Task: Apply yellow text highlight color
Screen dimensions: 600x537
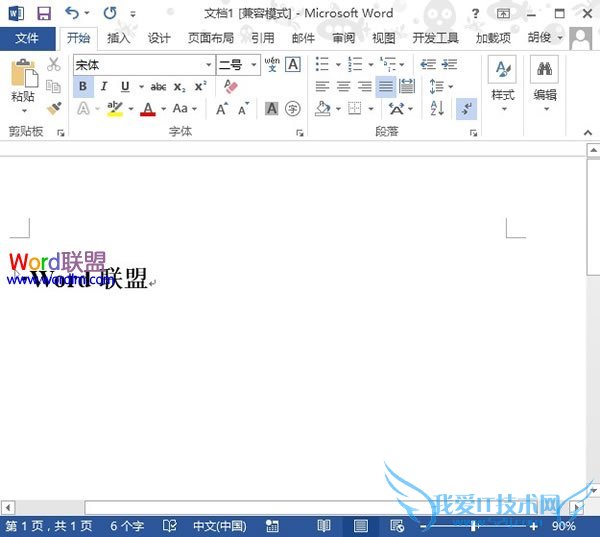Action: pyautogui.click(x=115, y=109)
